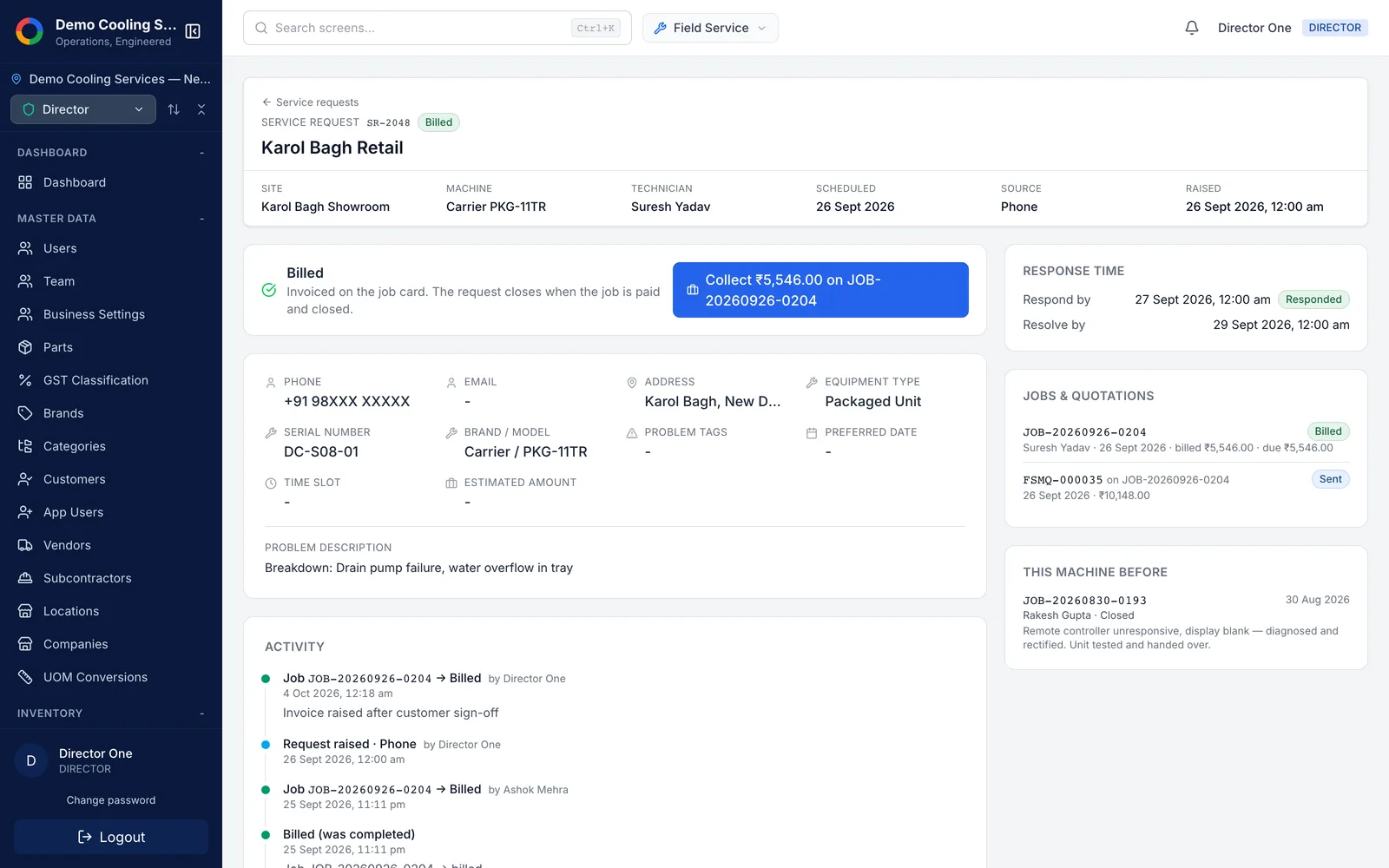Go back to Service requests
The image size is (1389, 868).
[310, 102]
